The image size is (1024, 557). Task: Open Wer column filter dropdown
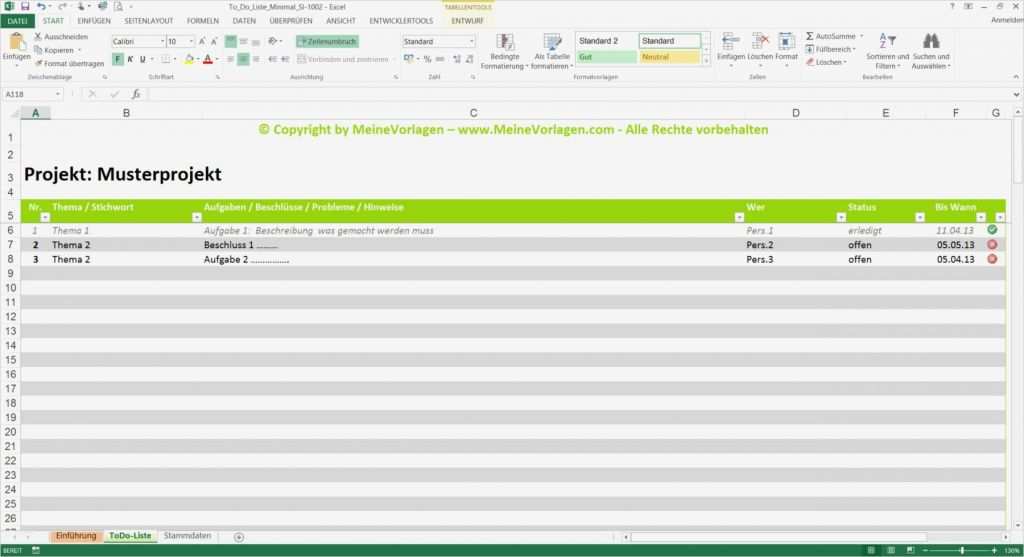pyautogui.click(x=841, y=217)
